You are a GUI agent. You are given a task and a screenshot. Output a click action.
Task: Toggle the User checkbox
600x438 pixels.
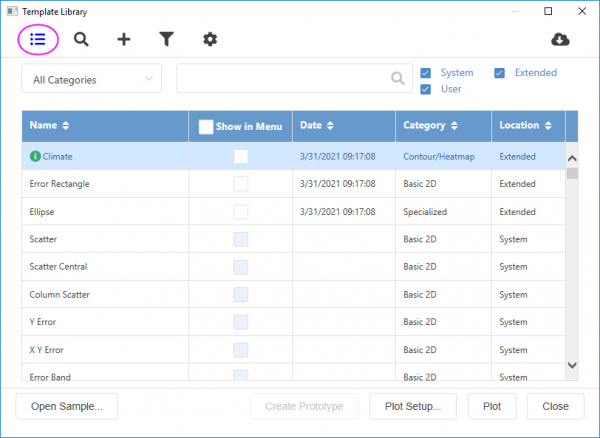click(426, 90)
